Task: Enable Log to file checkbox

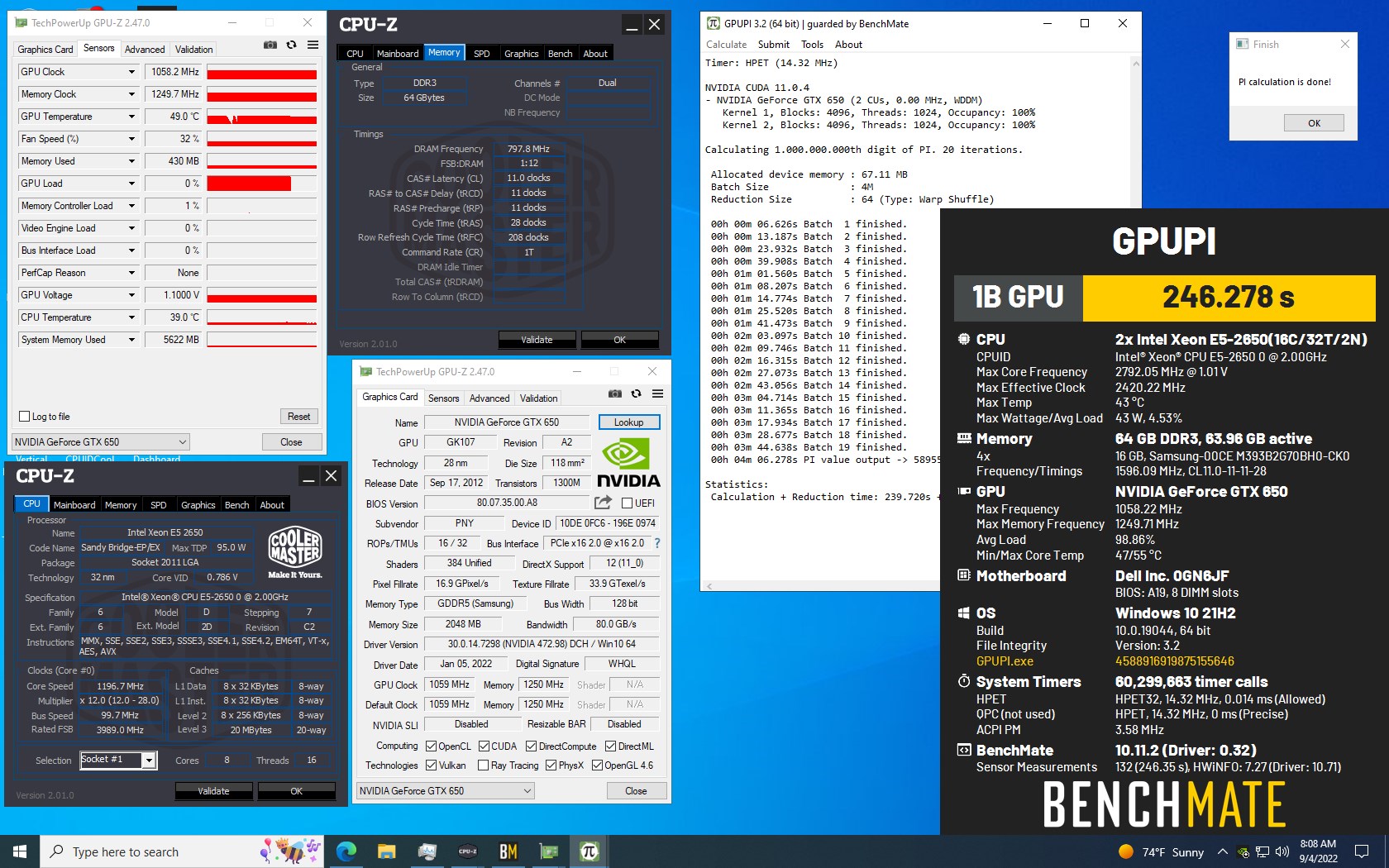Action: [x=24, y=417]
